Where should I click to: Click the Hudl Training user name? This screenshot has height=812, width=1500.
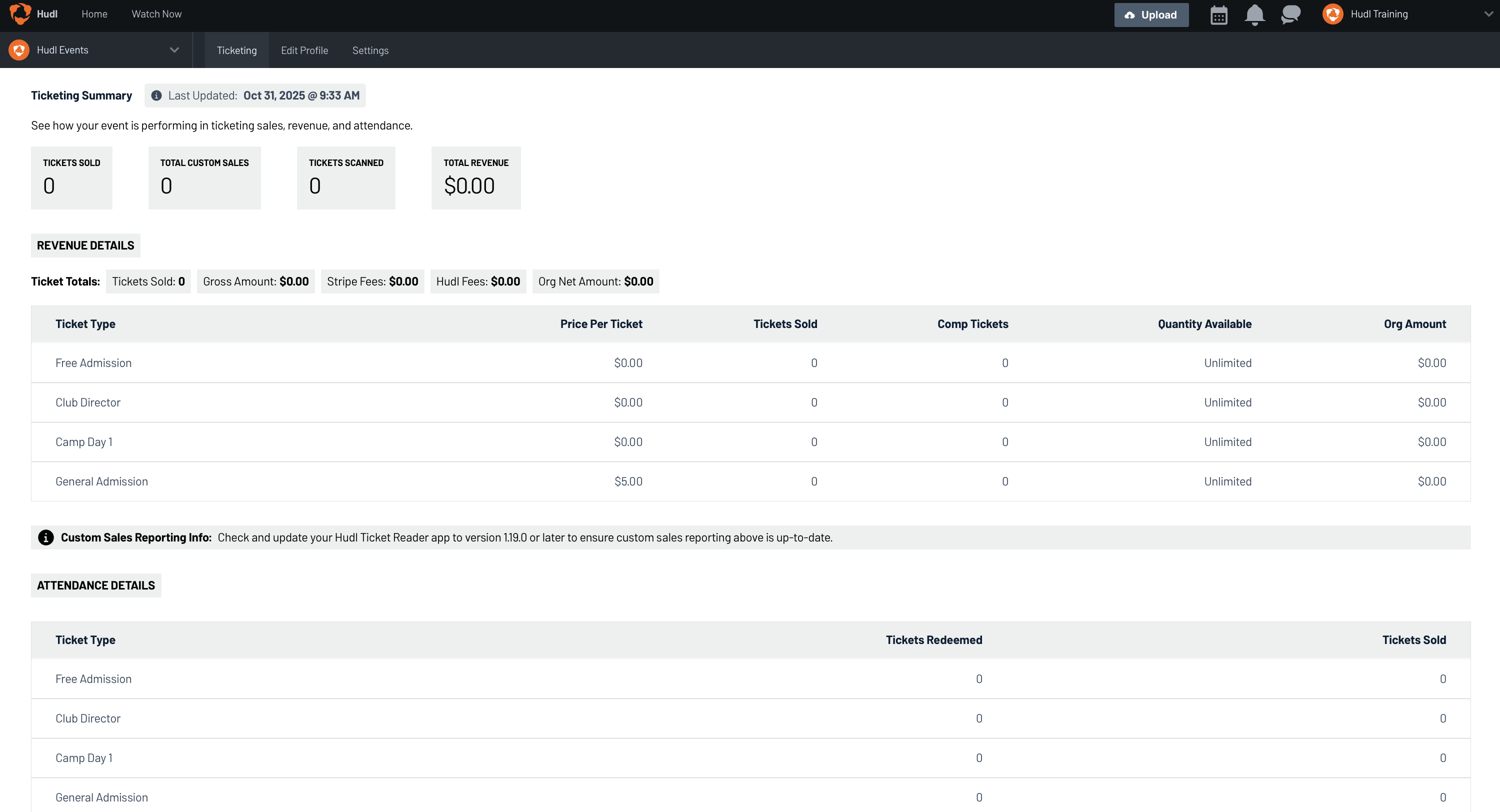click(1379, 14)
